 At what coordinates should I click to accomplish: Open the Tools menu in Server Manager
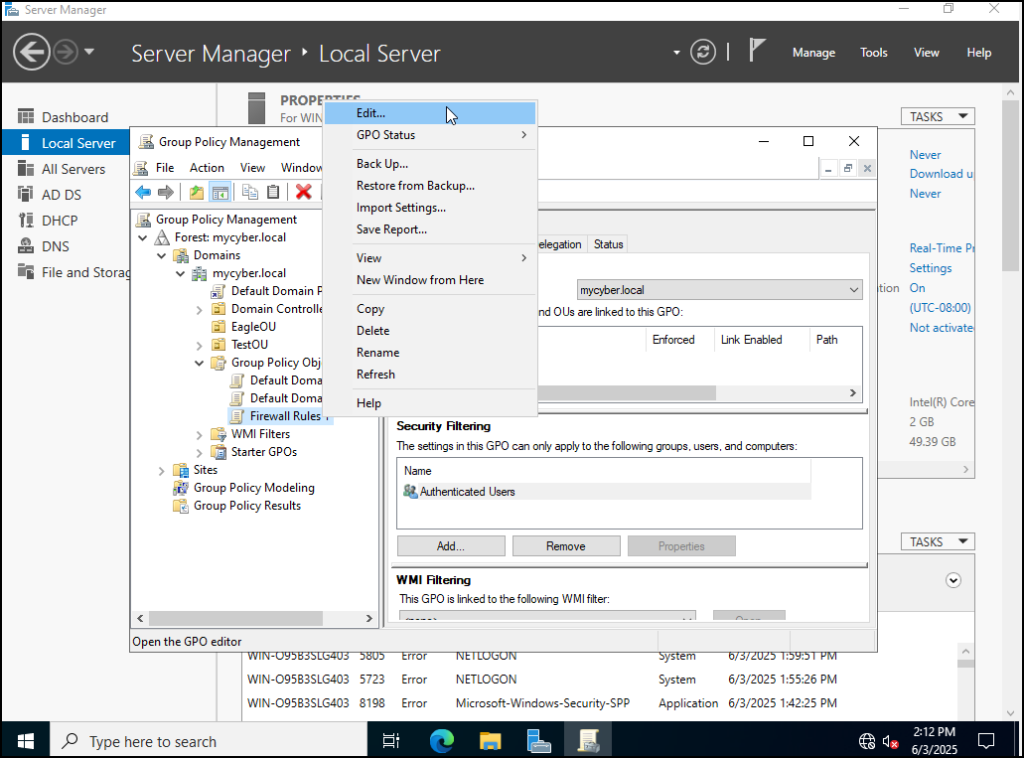[x=873, y=53]
